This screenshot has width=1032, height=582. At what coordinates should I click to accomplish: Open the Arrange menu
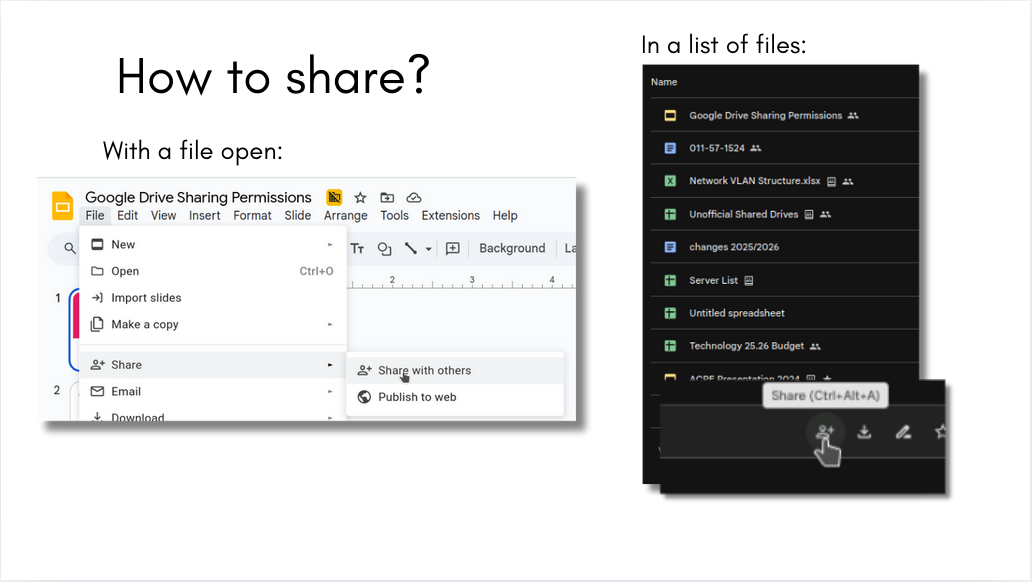(346, 215)
